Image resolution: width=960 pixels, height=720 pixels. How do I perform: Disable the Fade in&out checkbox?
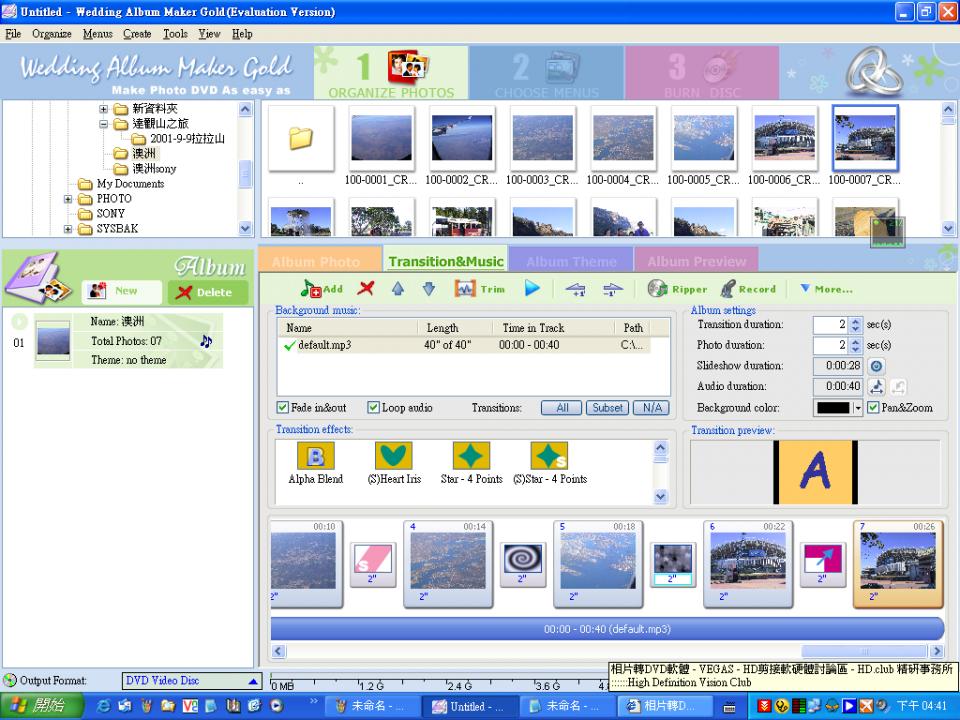click(283, 408)
